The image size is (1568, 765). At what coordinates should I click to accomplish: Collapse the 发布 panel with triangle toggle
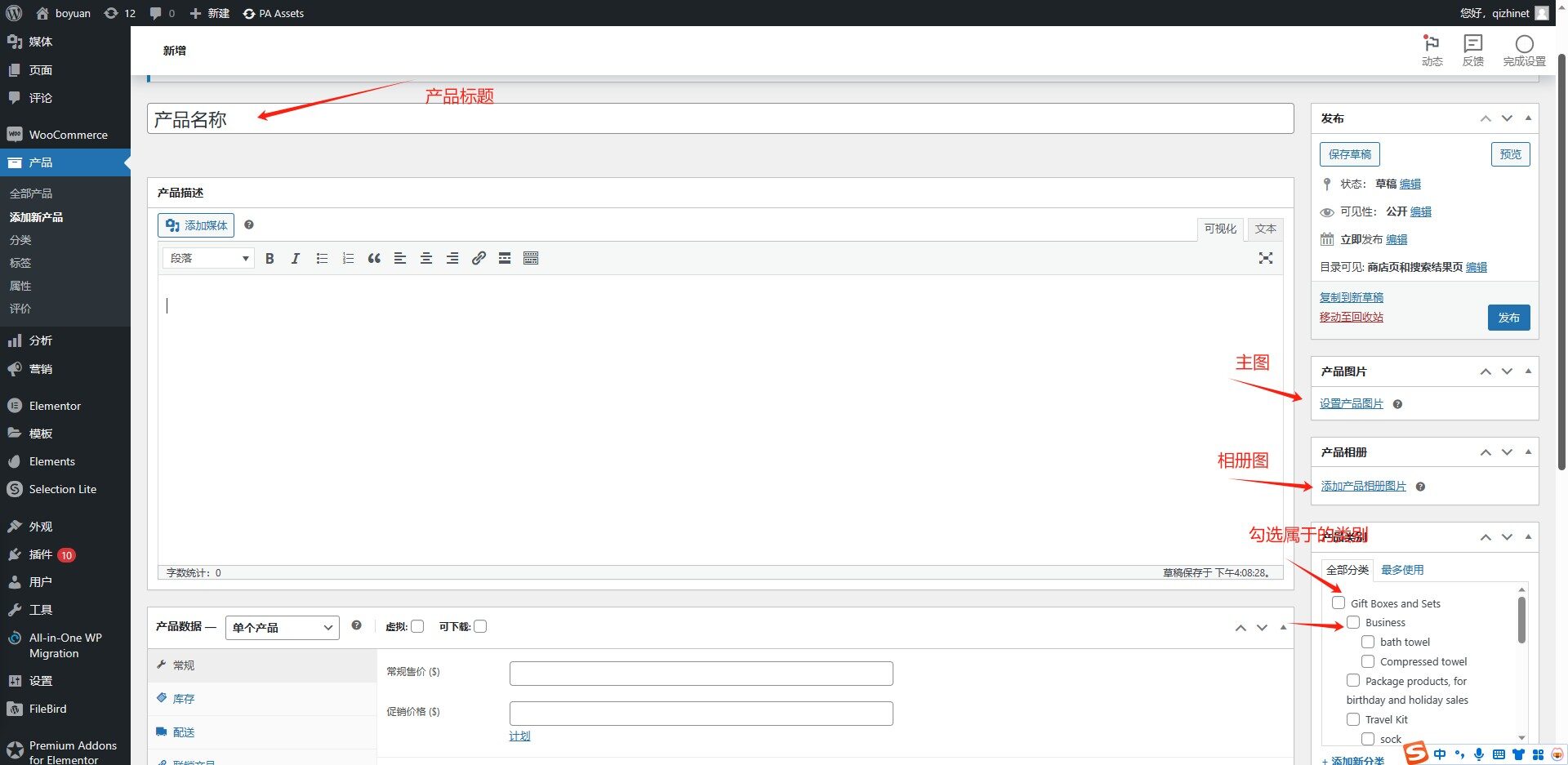click(1528, 118)
